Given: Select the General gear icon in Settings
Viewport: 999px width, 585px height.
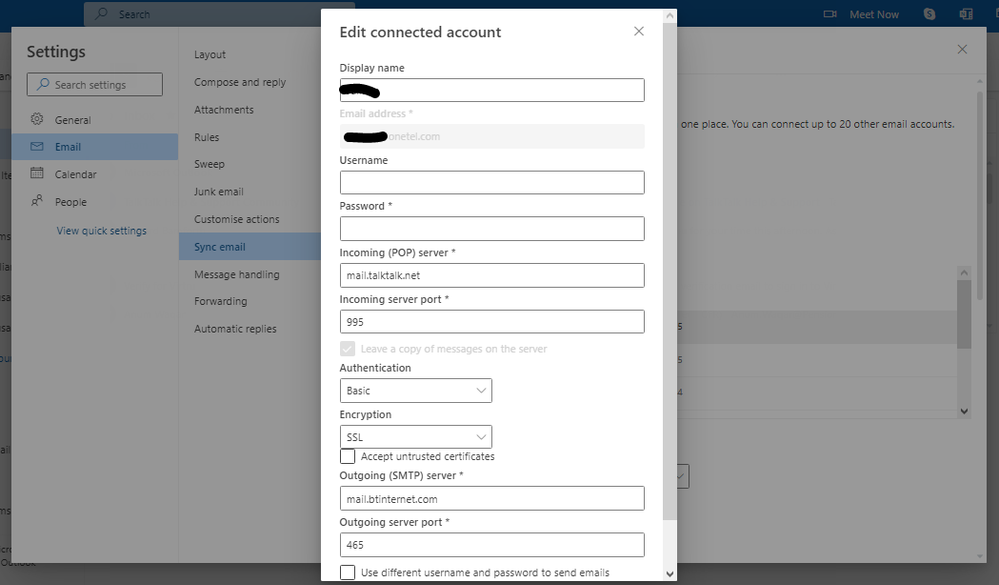Looking at the screenshot, I should (37, 118).
